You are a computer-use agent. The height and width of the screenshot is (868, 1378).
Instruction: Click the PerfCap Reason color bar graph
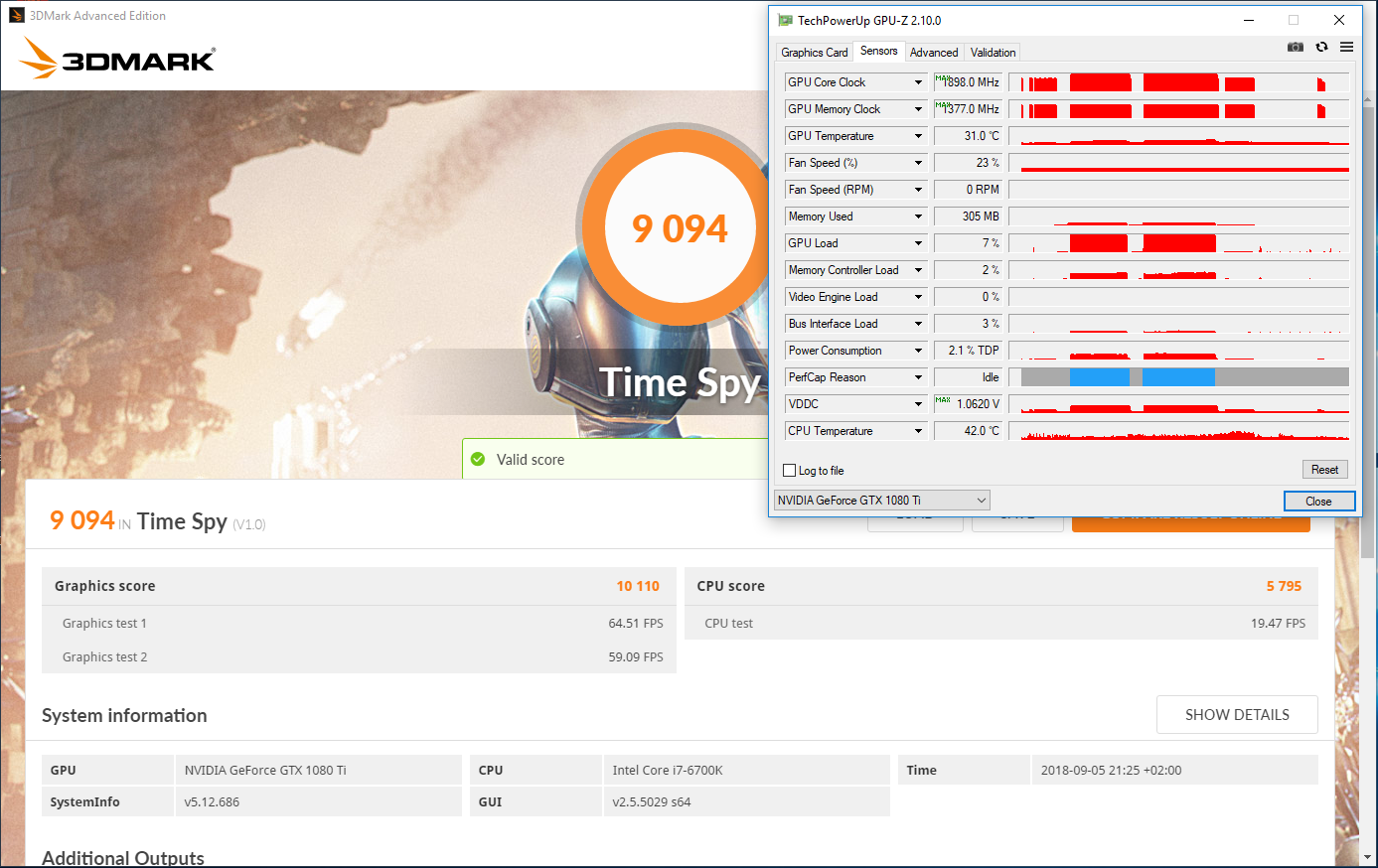point(1178,377)
